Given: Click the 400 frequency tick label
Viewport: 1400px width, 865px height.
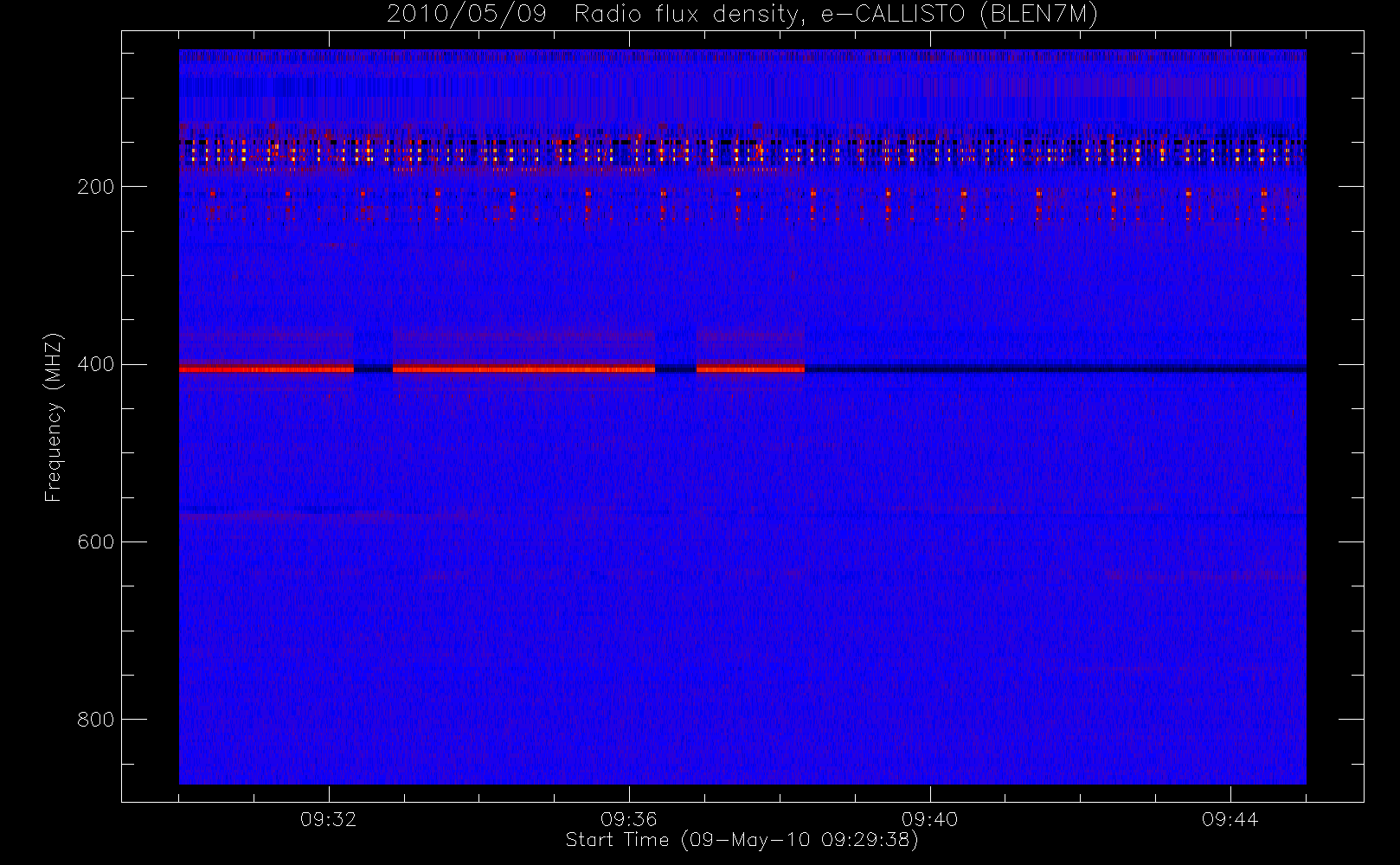Looking at the screenshot, I should (95, 364).
